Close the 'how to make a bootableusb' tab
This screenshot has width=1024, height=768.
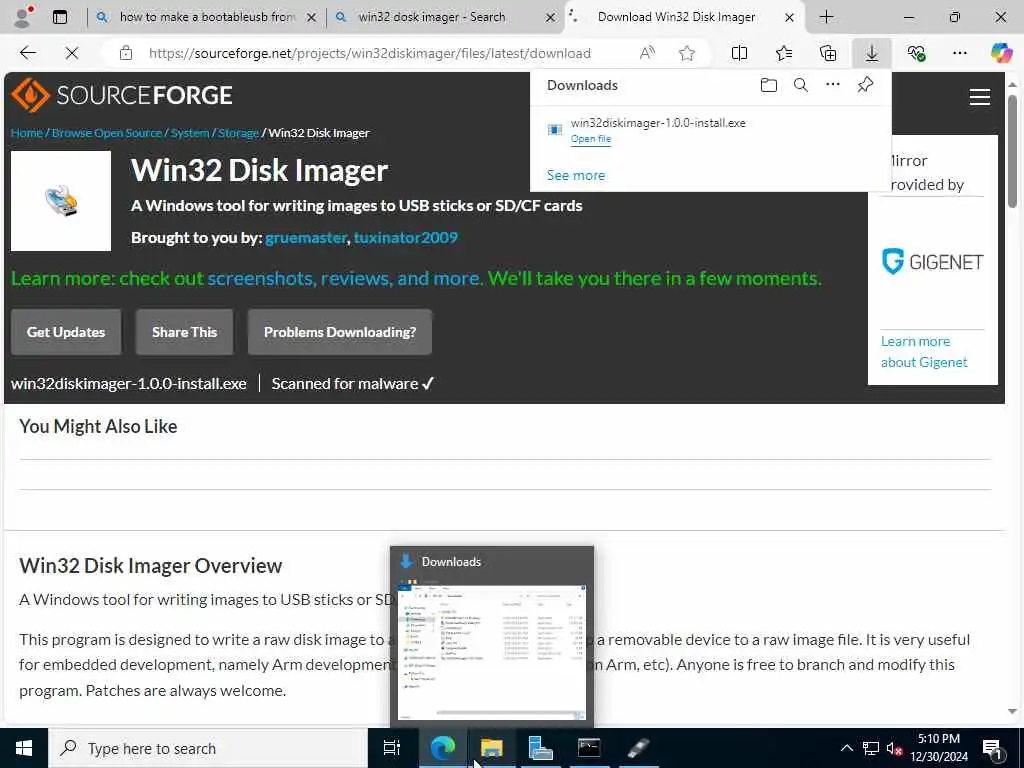point(312,18)
